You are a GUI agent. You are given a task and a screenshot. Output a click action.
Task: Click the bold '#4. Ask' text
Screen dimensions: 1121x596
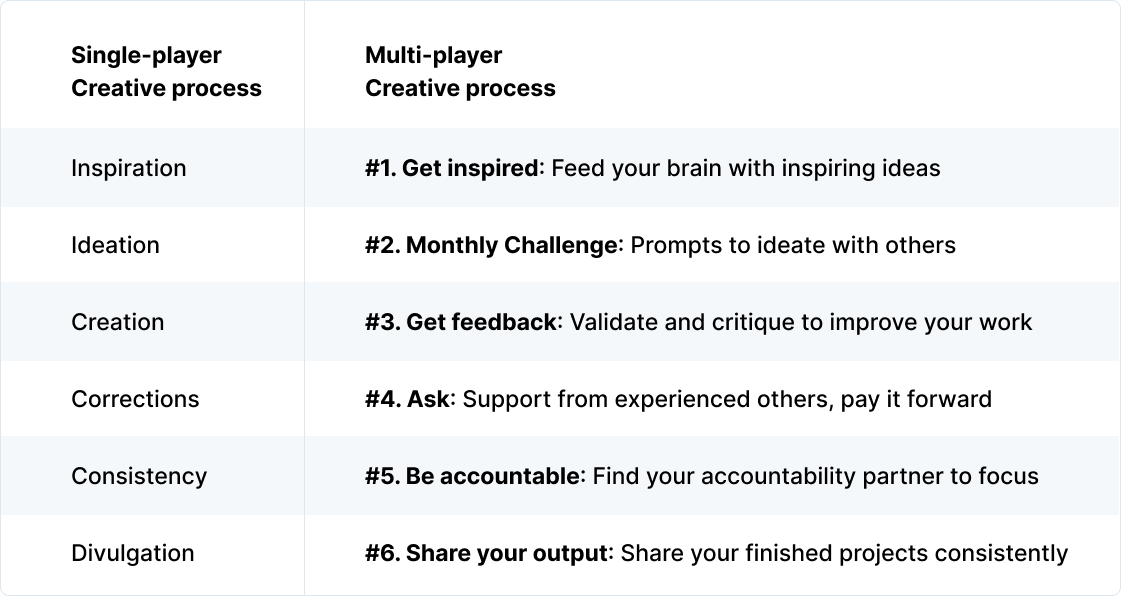408,399
